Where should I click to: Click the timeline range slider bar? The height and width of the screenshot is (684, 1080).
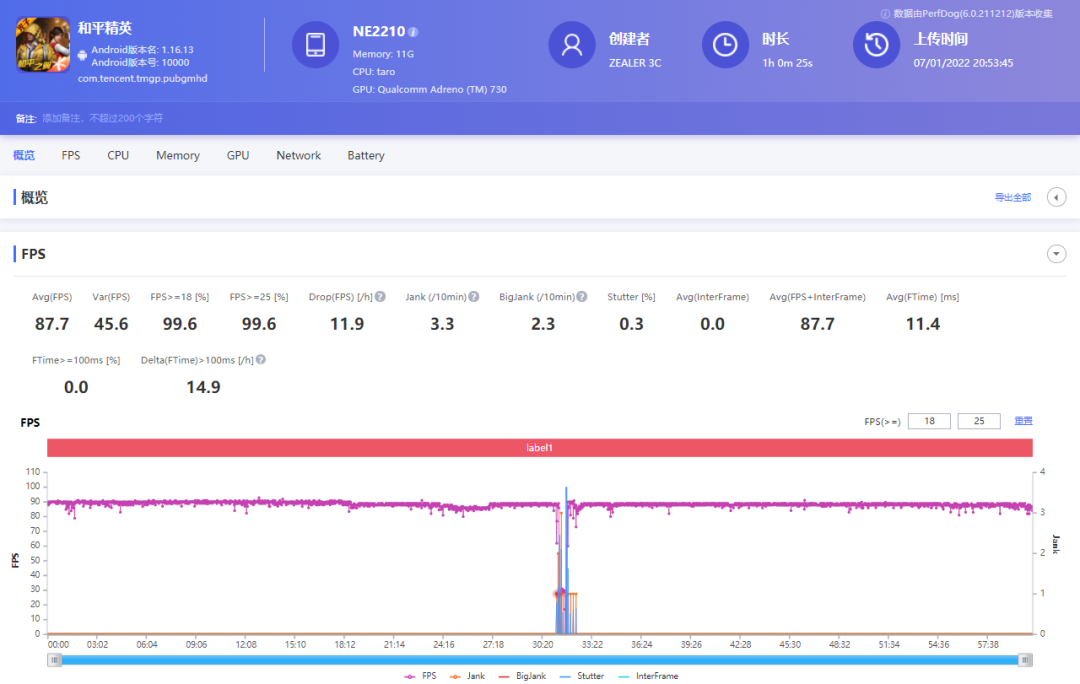[540, 660]
